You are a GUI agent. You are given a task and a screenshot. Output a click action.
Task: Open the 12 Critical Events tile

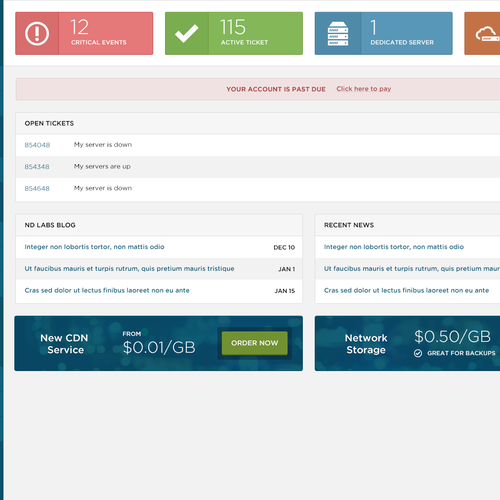tap(84, 33)
